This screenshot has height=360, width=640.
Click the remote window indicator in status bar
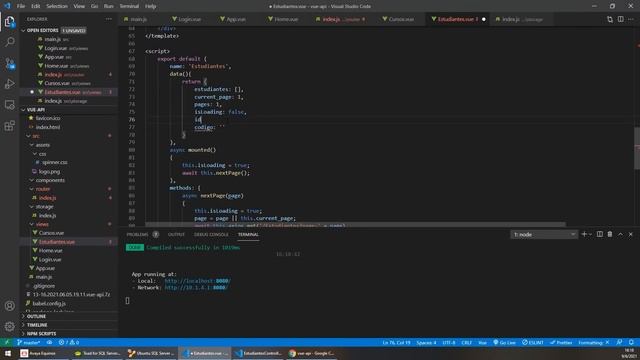[7, 342]
